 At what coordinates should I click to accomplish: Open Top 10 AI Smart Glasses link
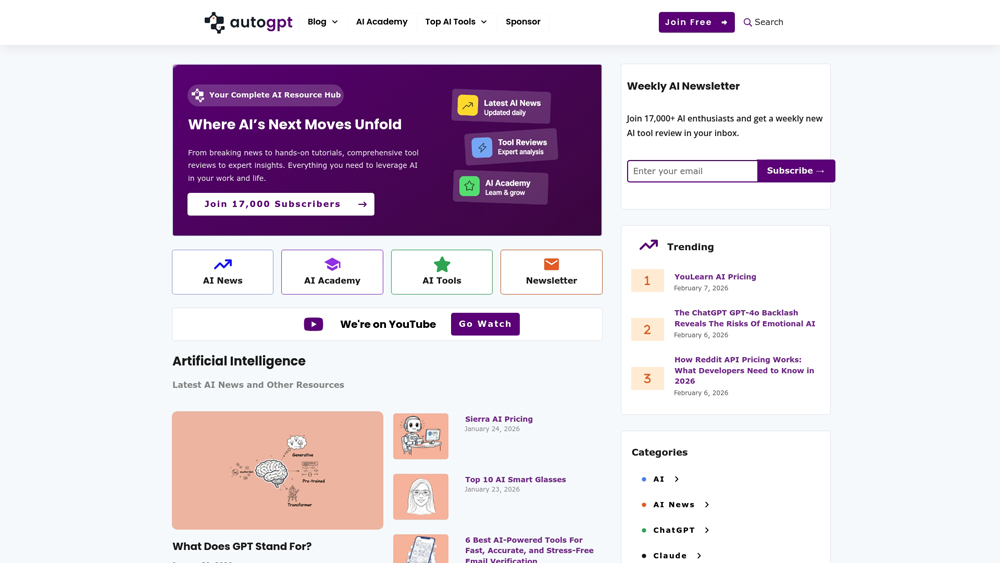pos(515,479)
